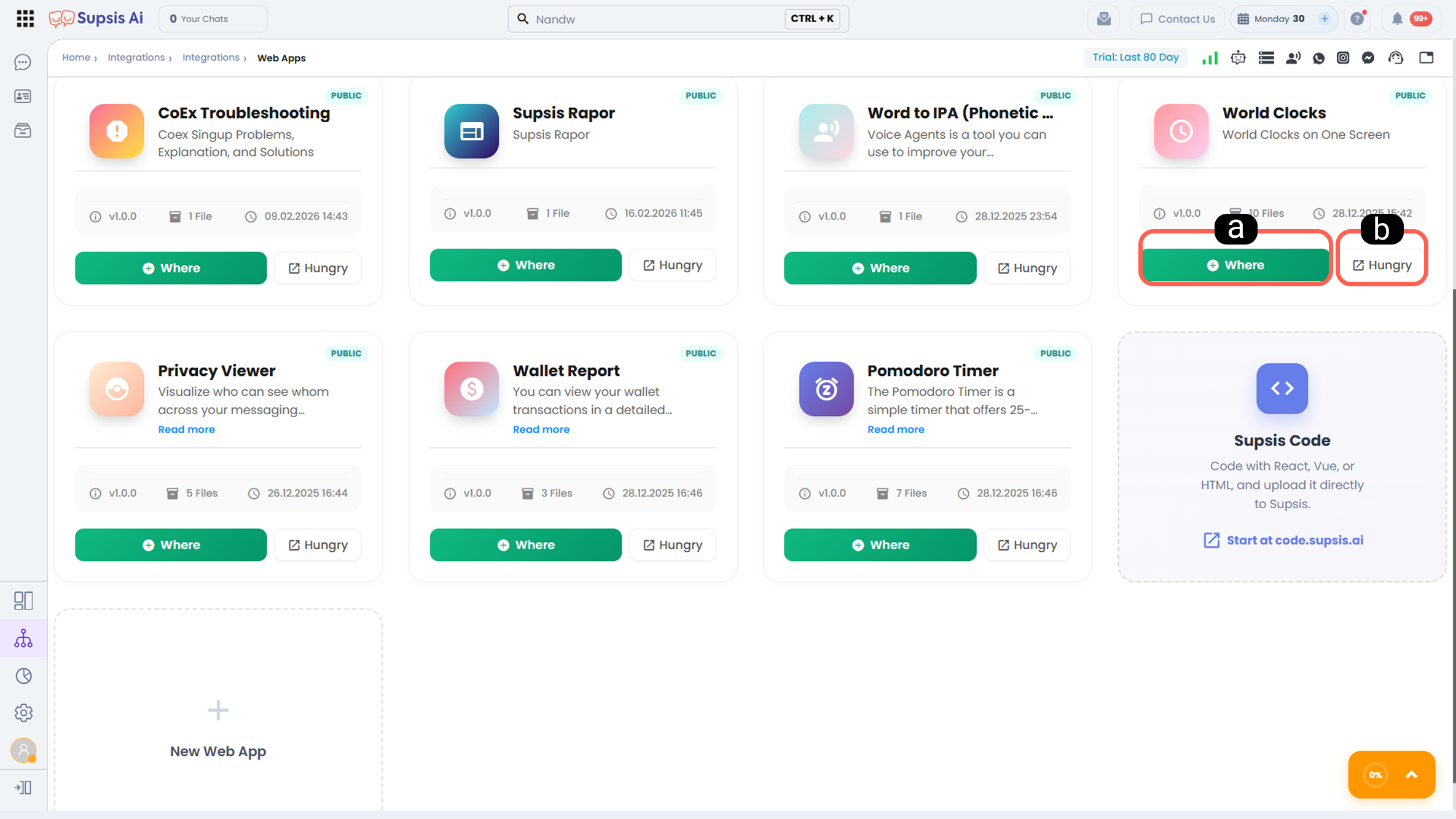
Task: Click Where on CoEx Troubleshooting card
Action: point(171,268)
